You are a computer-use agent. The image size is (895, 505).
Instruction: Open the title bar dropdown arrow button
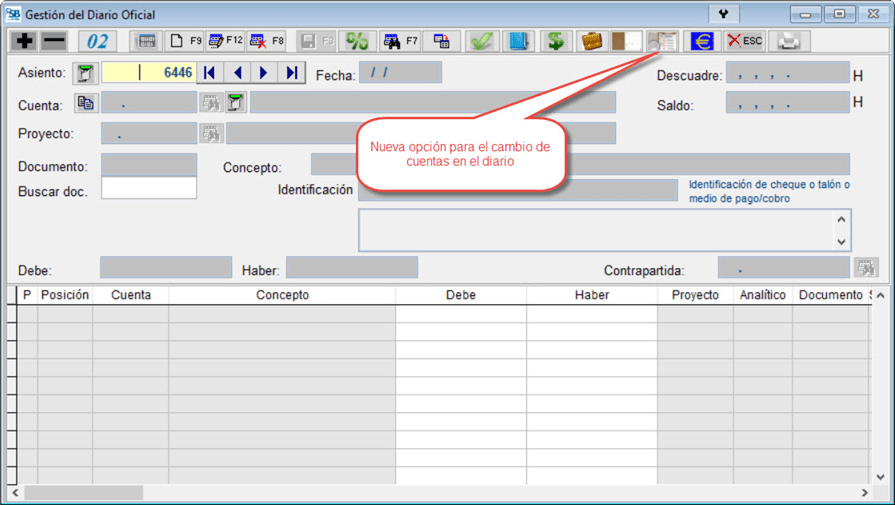pyautogui.click(x=723, y=14)
